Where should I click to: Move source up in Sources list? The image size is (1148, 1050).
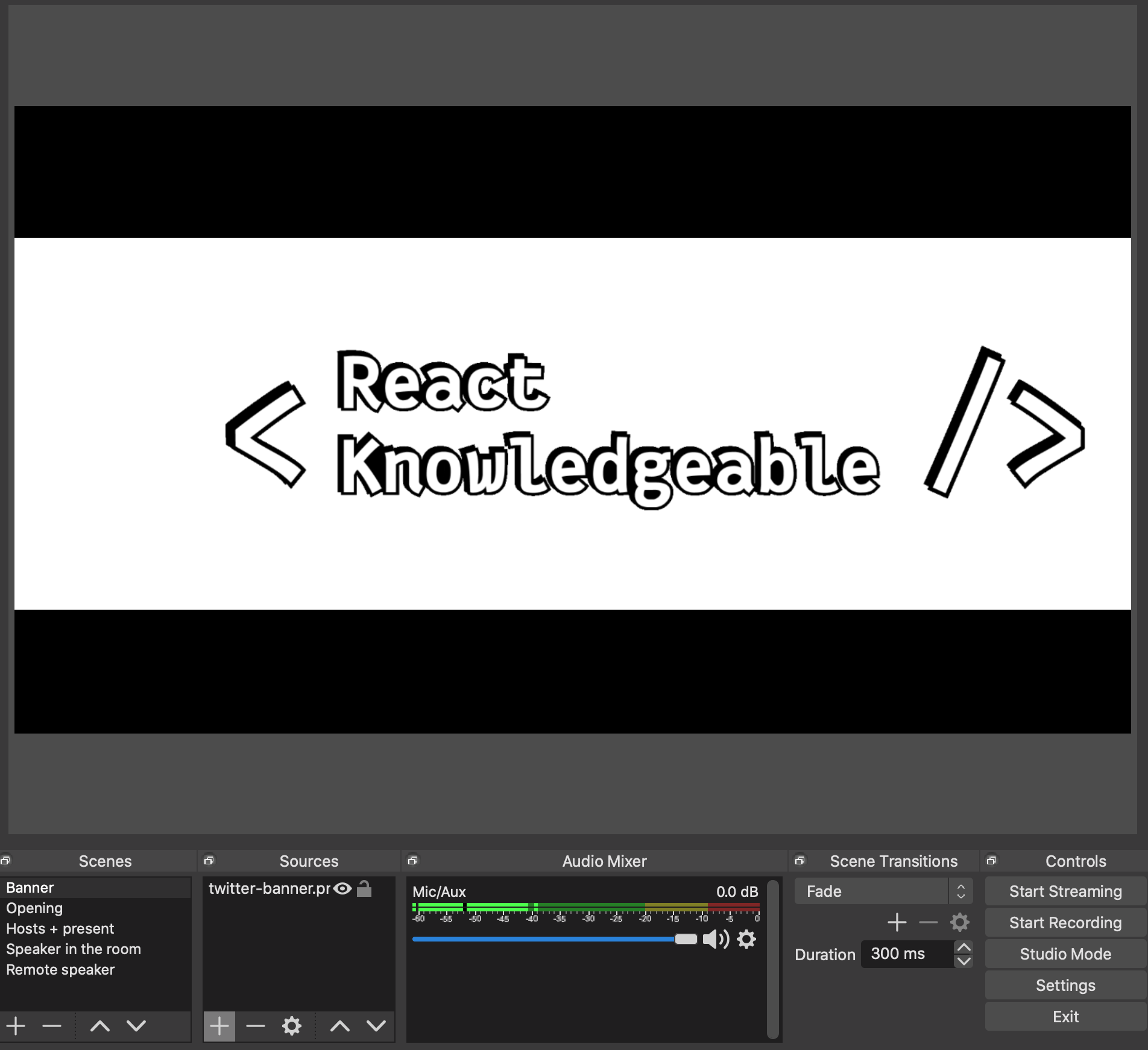(x=339, y=1025)
